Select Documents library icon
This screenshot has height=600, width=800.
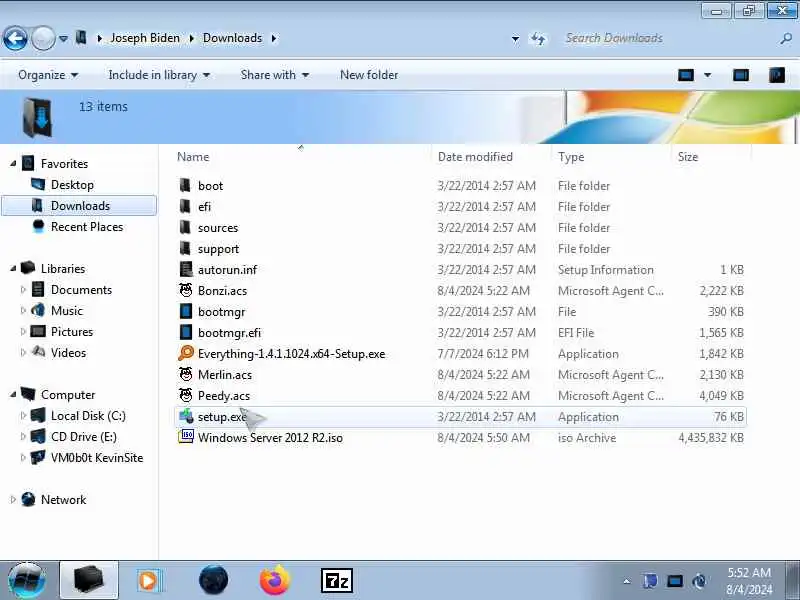coord(38,289)
